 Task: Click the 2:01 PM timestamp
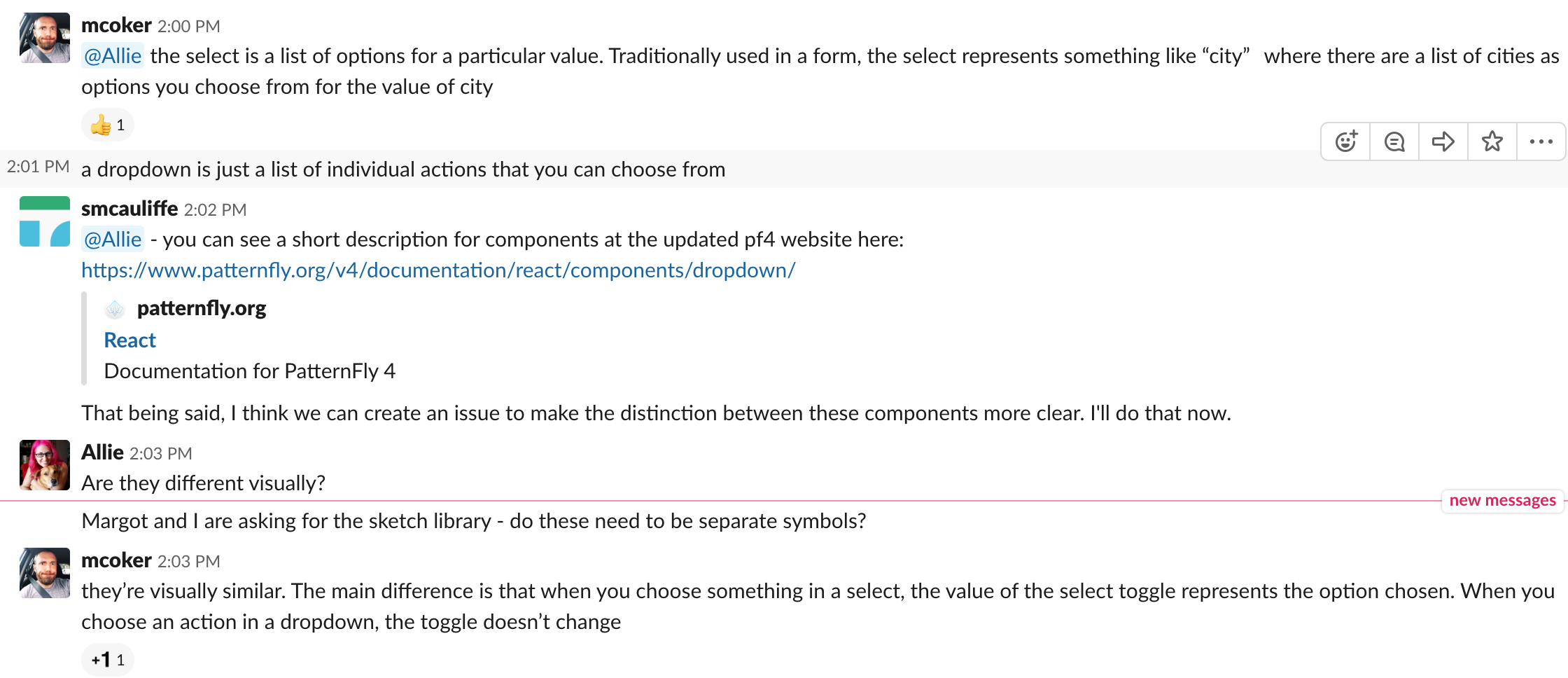[38, 166]
